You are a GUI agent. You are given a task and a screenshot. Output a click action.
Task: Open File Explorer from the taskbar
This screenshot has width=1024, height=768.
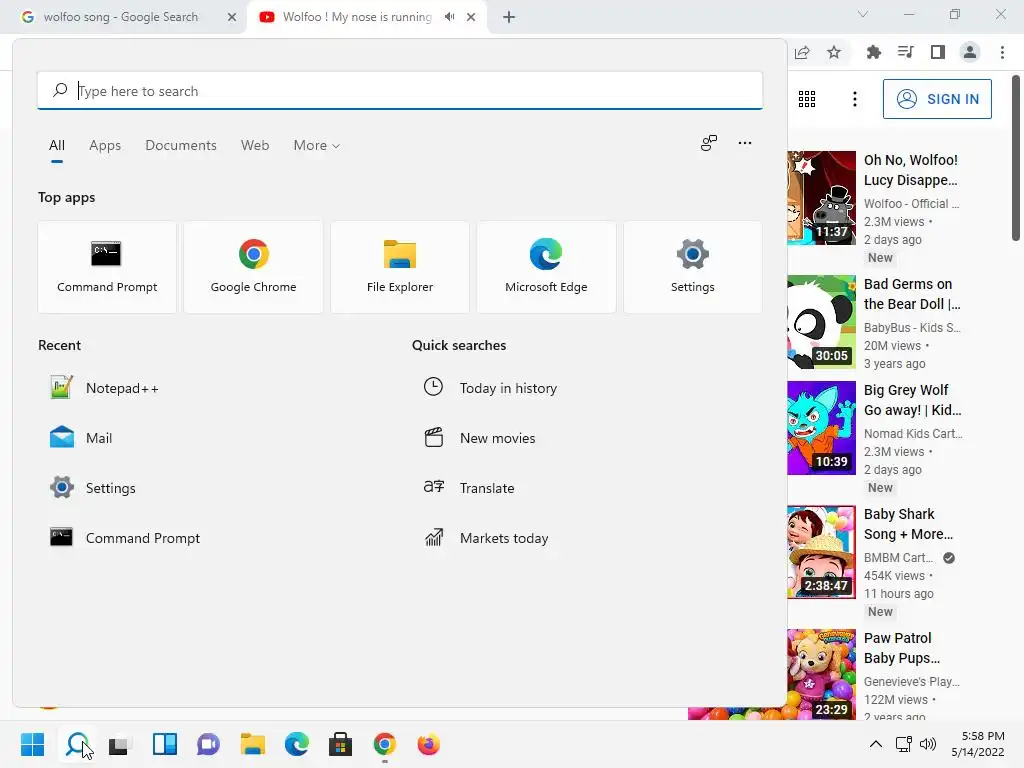point(253,744)
